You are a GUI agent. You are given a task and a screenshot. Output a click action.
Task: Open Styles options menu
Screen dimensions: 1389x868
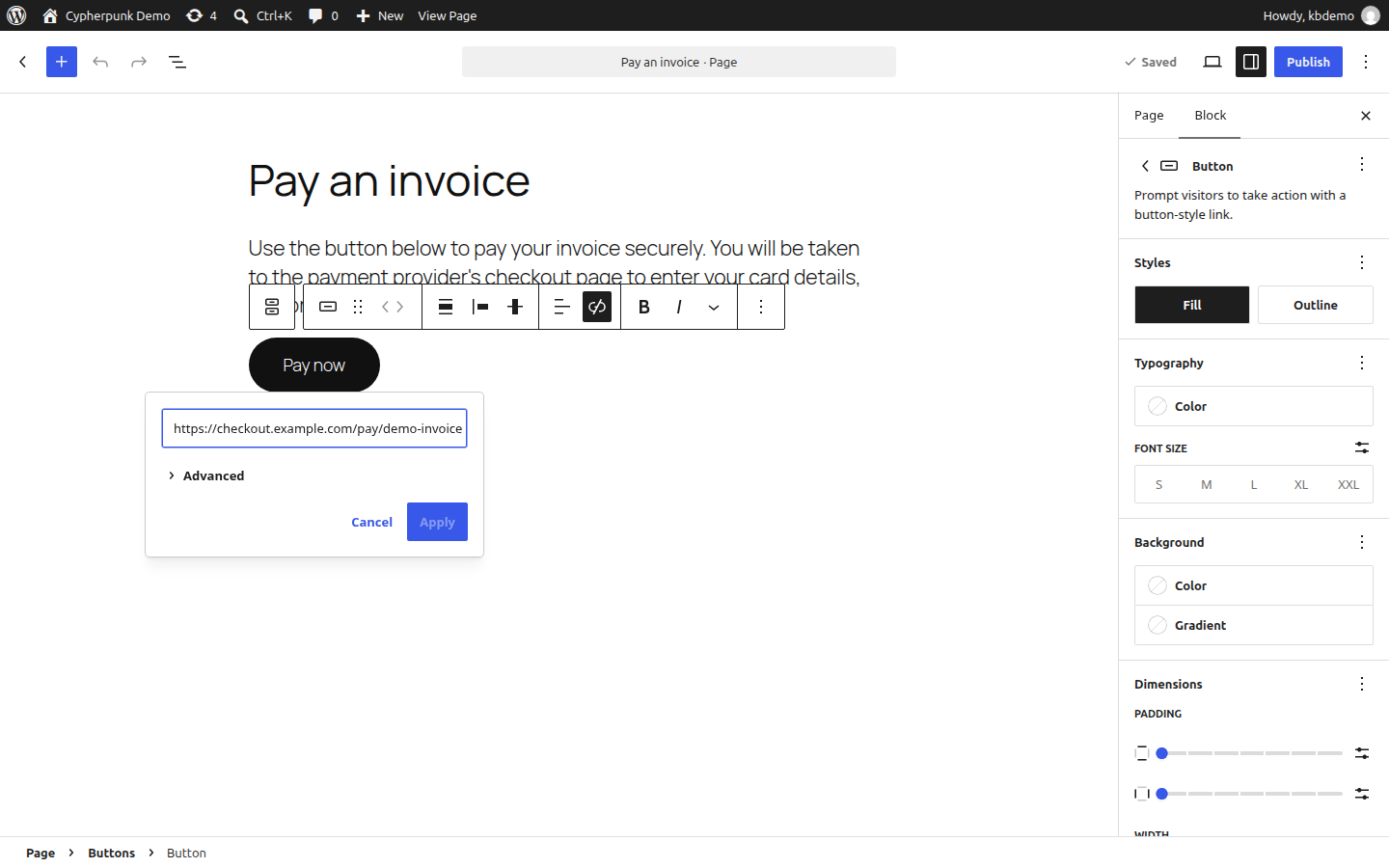pyautogui.click(x=1362, y=262)
